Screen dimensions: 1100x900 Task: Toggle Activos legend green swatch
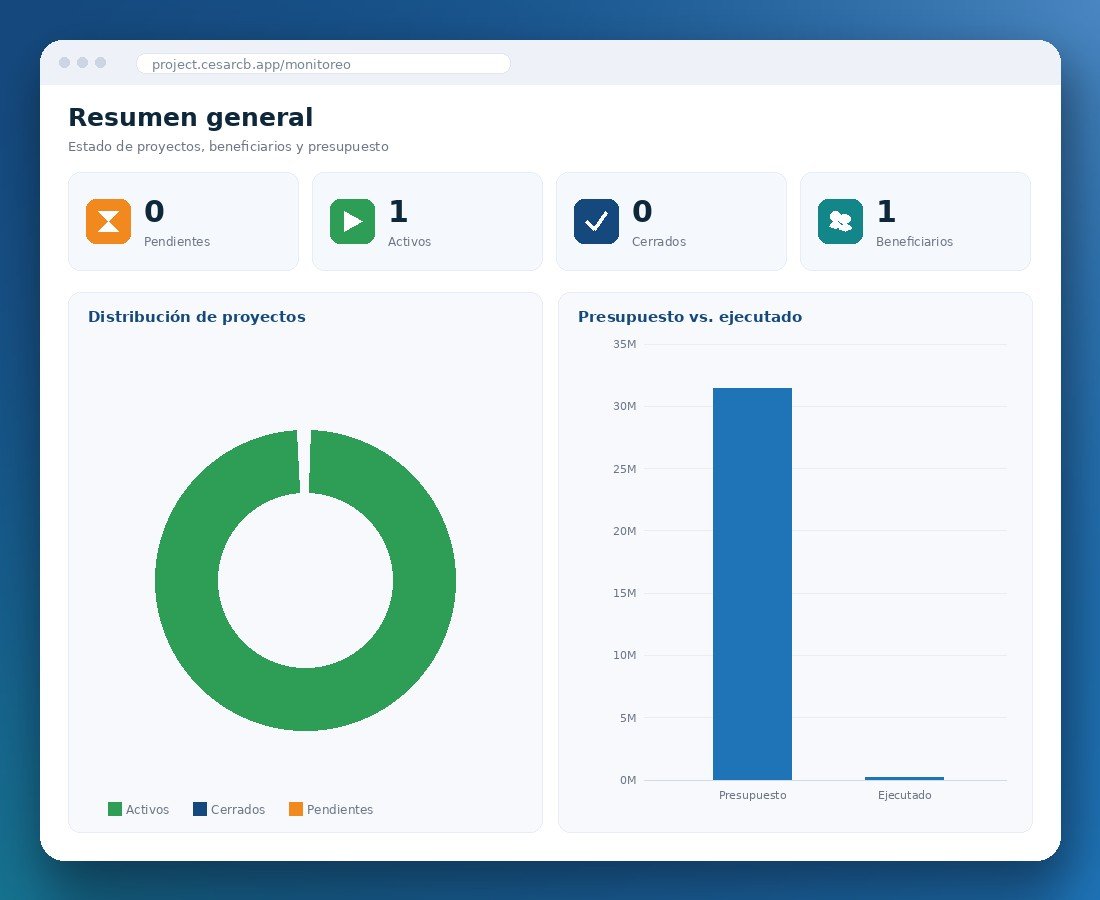(115, 809)
